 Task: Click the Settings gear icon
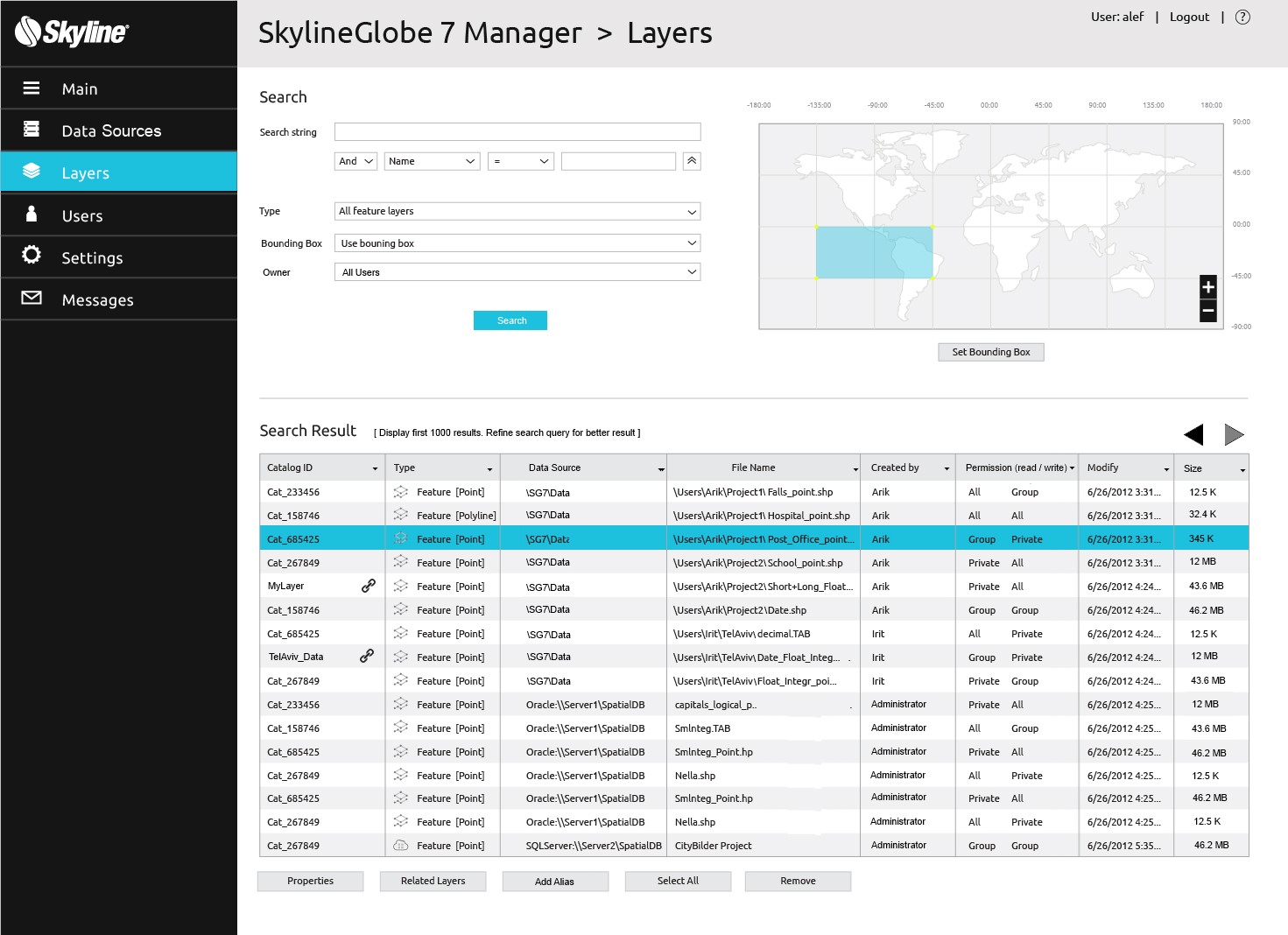click(x=32, y=254)
